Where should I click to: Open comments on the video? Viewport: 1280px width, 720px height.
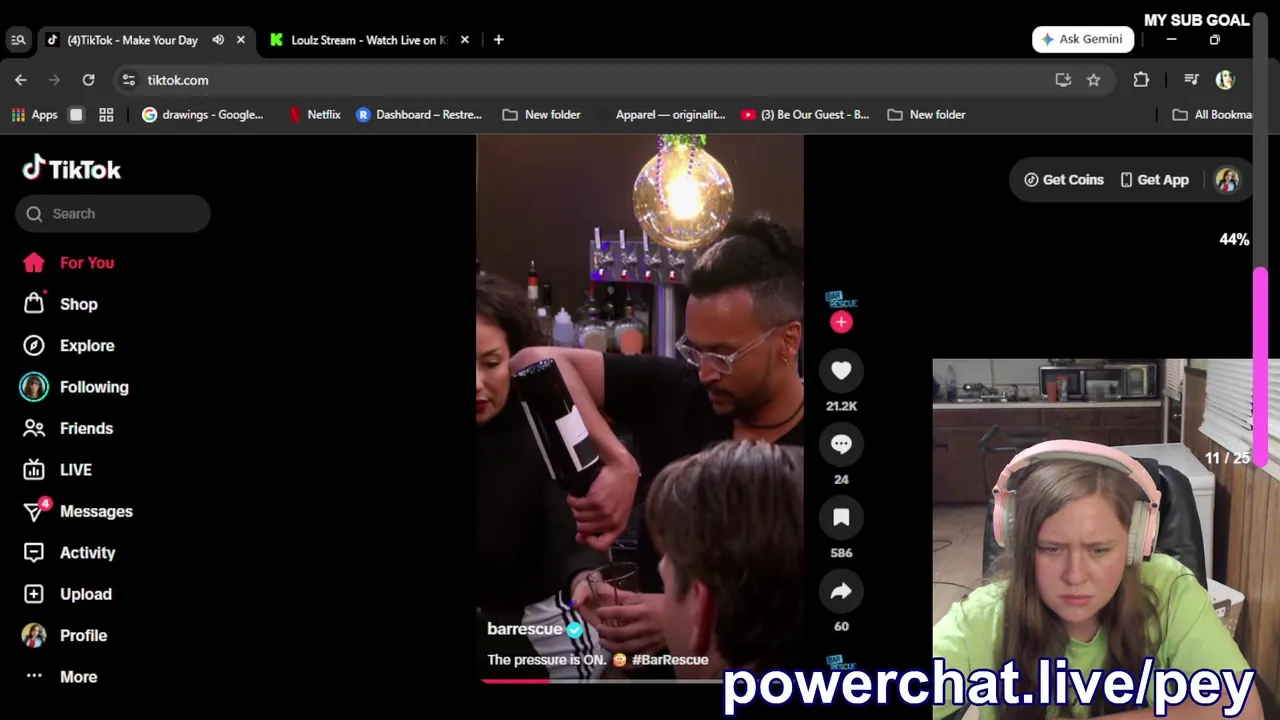pos(841,444)
